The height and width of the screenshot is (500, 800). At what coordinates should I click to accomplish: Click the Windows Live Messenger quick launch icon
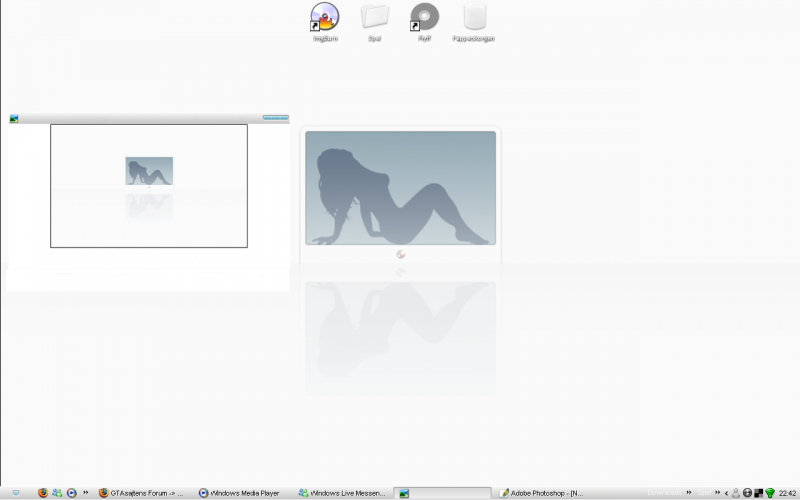57,493
